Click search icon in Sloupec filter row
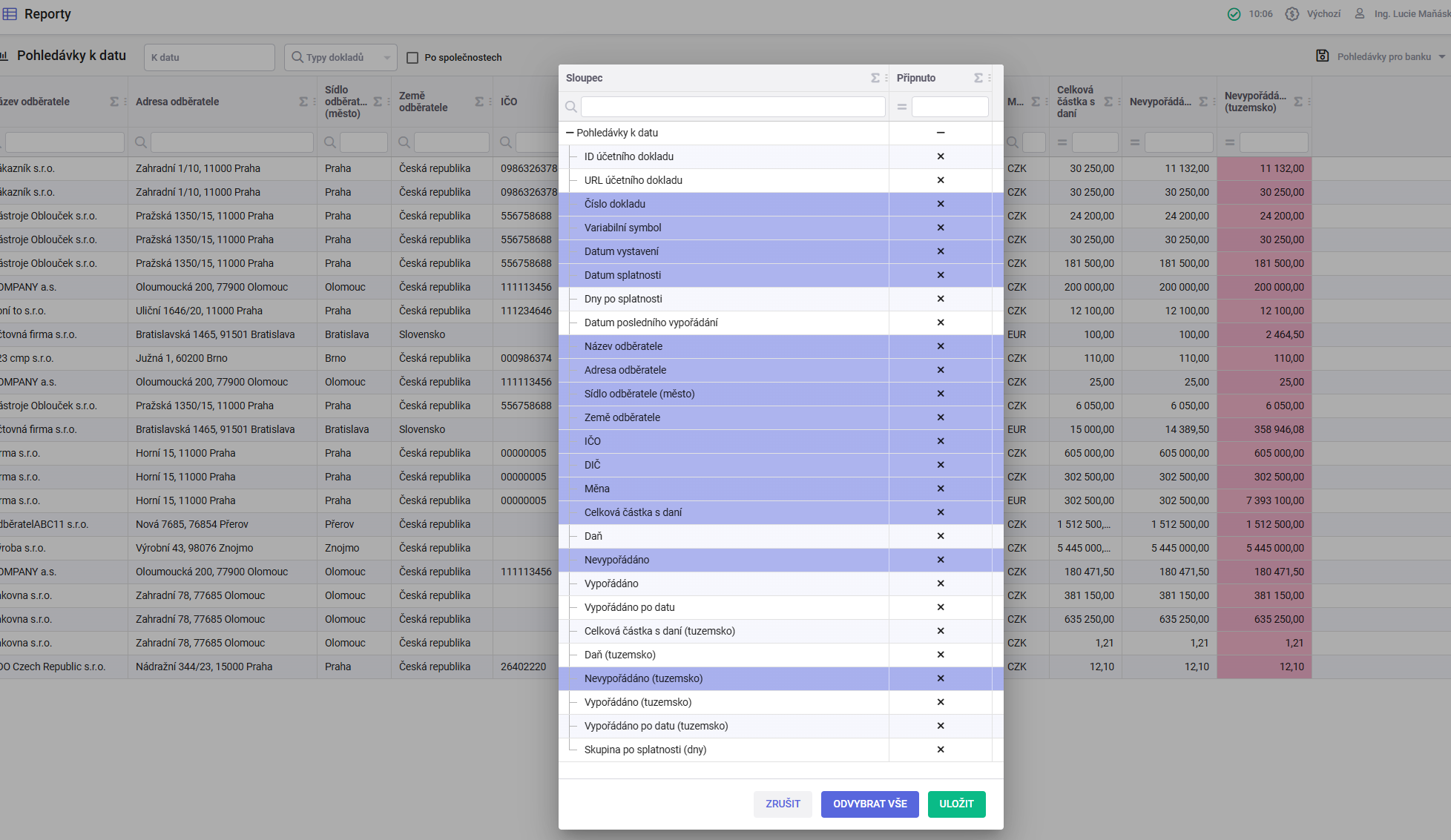This screenshot has width=1451, height=840. (x=571, y=107)
